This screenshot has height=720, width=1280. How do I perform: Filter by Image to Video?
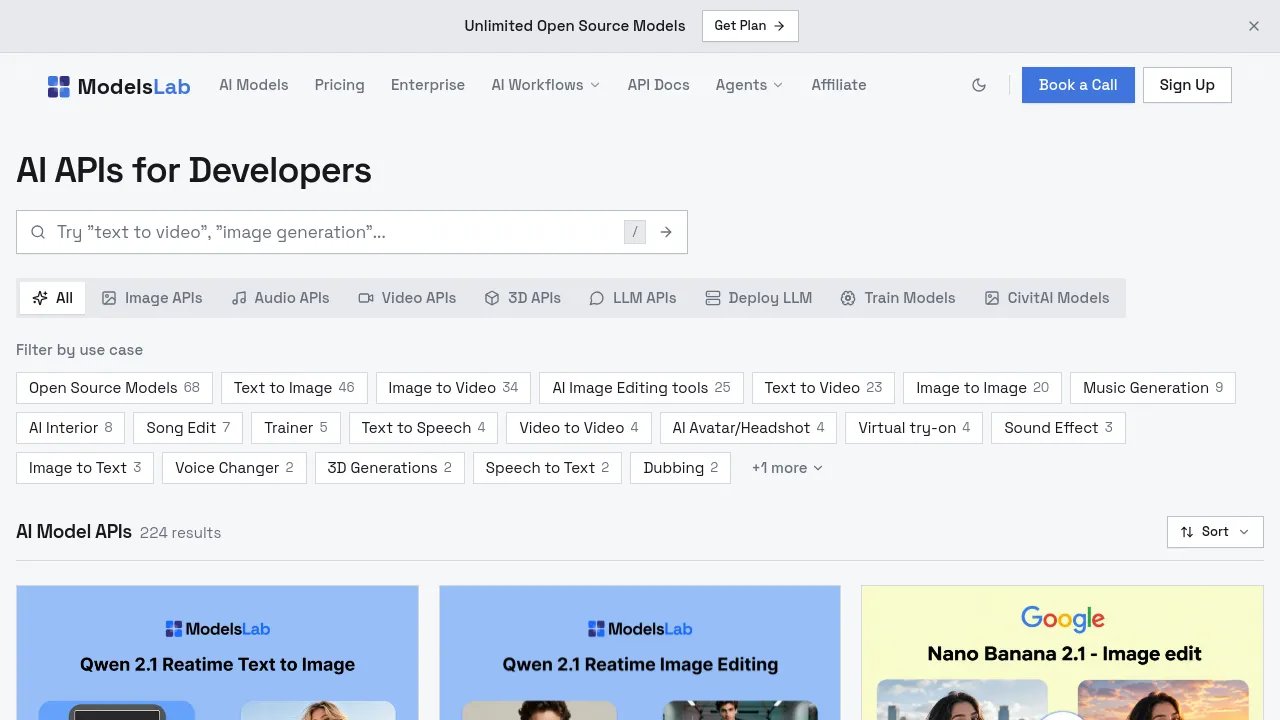tap(453, 388)
